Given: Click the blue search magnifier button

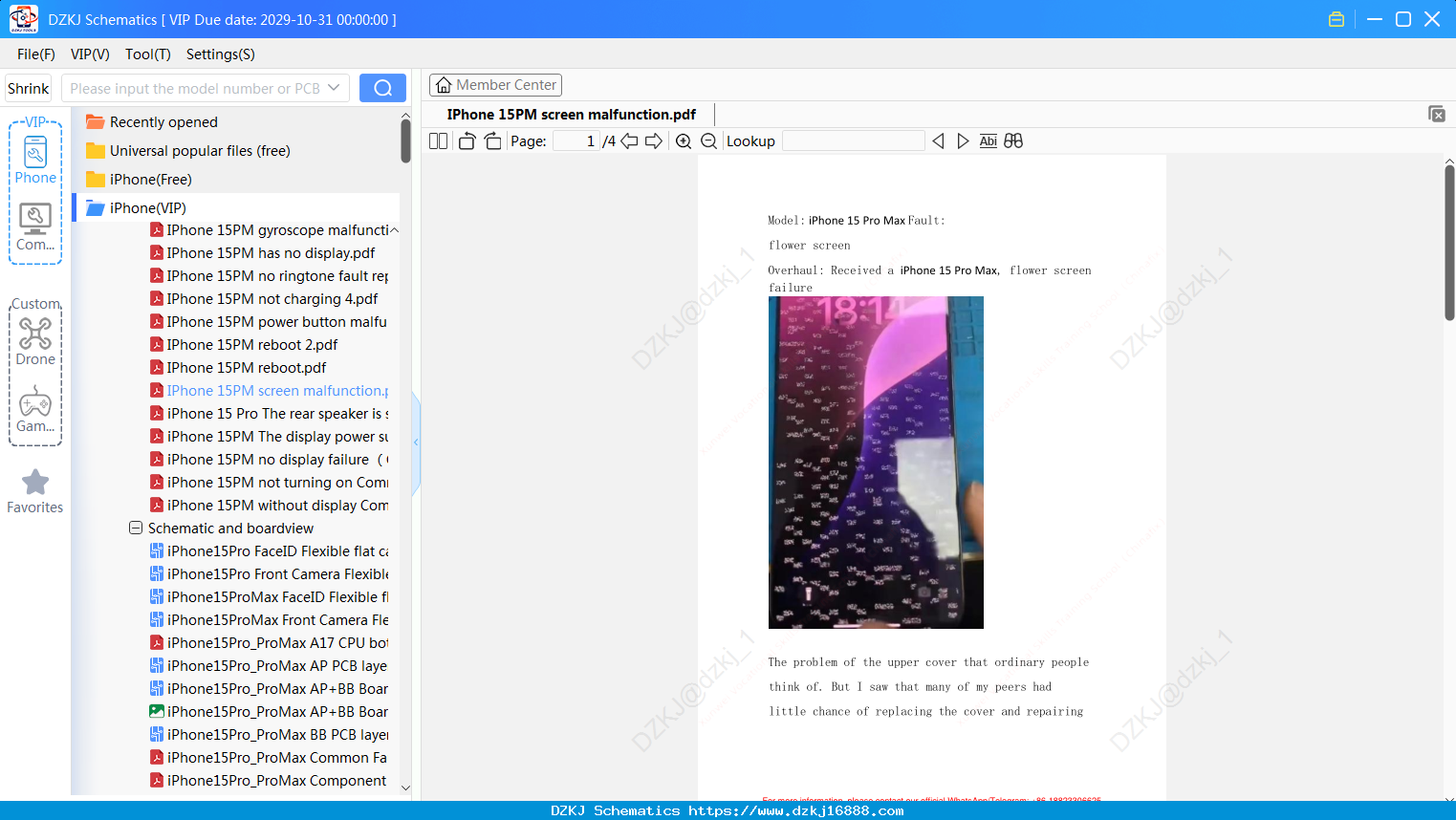Looking at the screenshot, I should [x=382, y=88].
